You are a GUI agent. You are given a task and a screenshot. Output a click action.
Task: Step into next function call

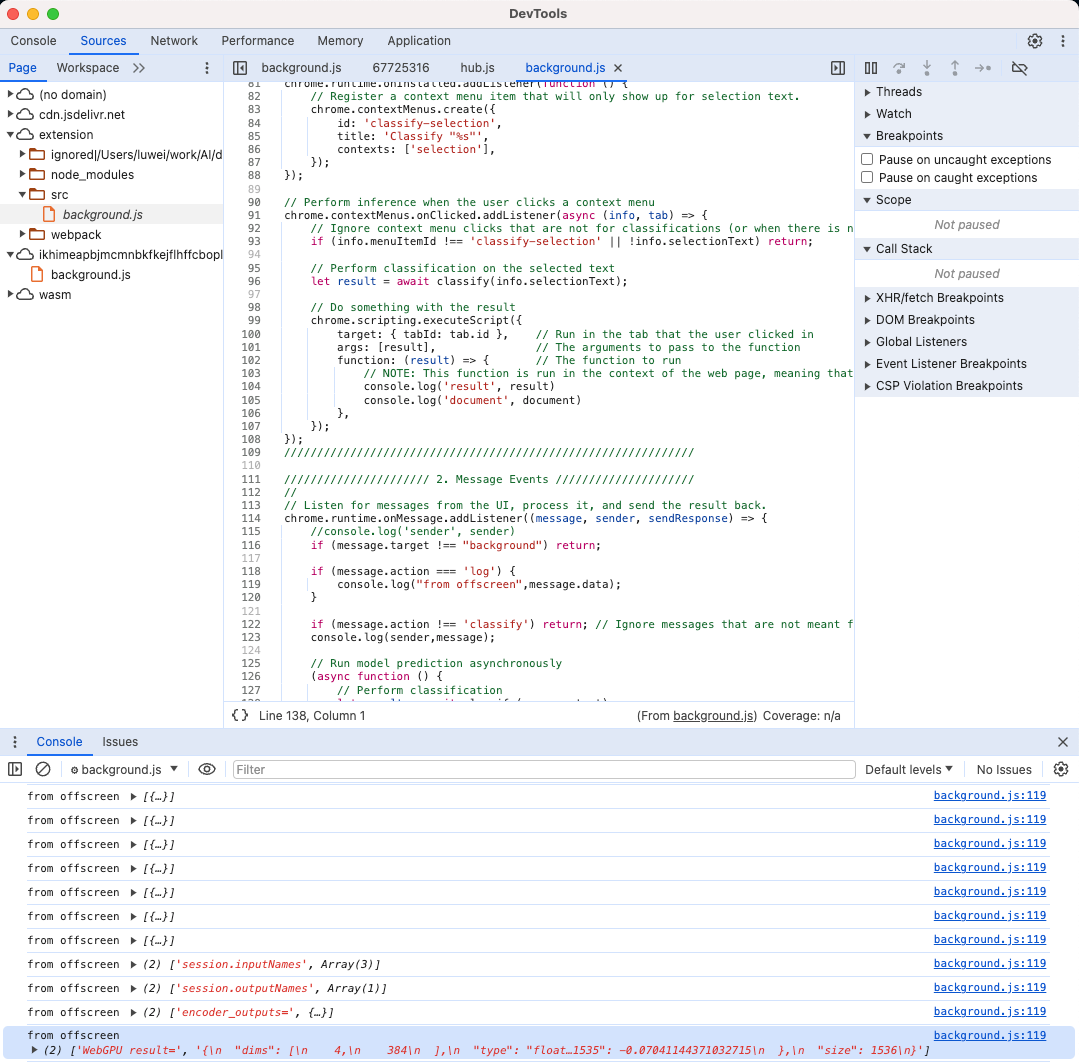[927, 68]
